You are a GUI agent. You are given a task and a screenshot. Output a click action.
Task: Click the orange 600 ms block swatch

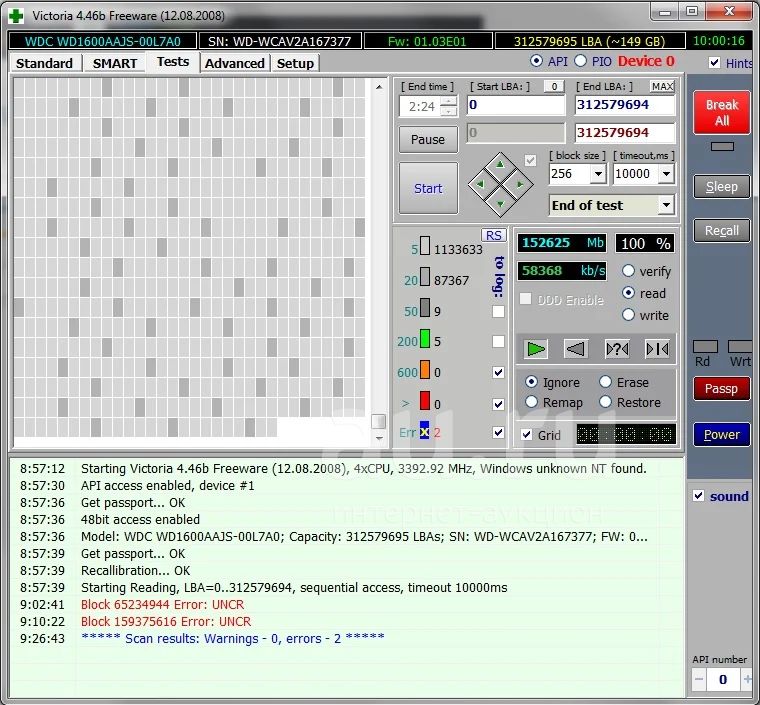425,370
